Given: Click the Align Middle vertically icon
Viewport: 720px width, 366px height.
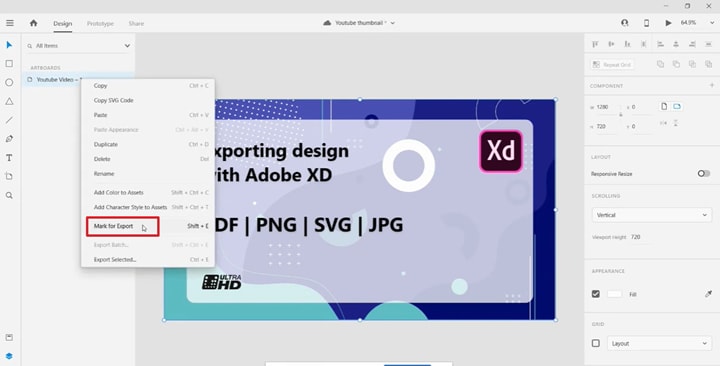Looking at the screenshot, I should coord(611,44).
